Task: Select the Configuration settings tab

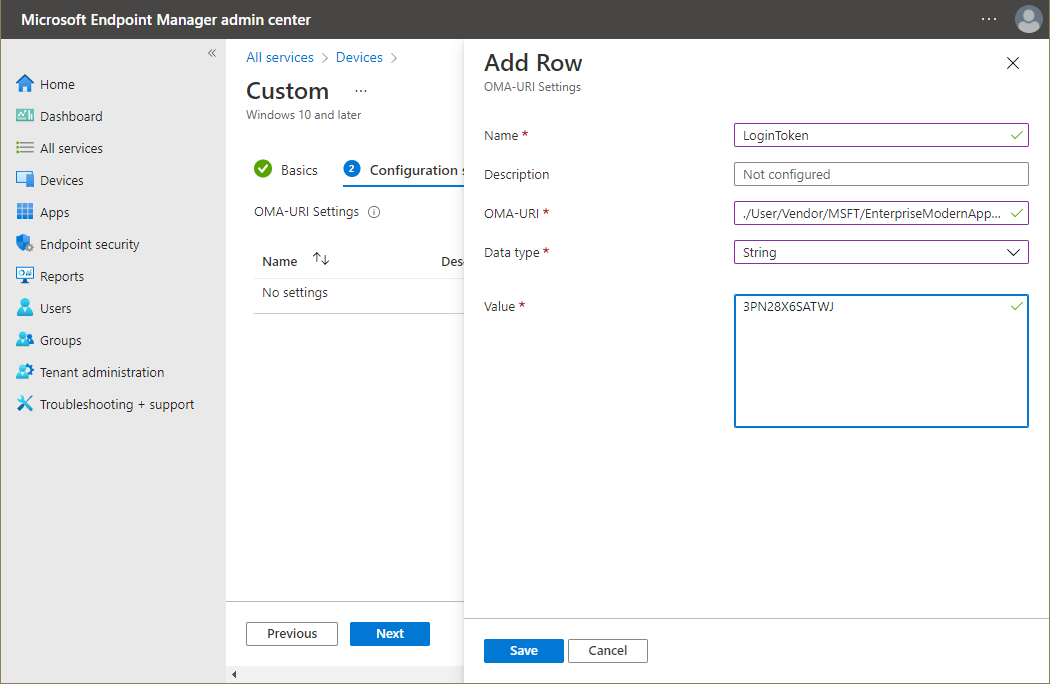Action: coord(403,170)
